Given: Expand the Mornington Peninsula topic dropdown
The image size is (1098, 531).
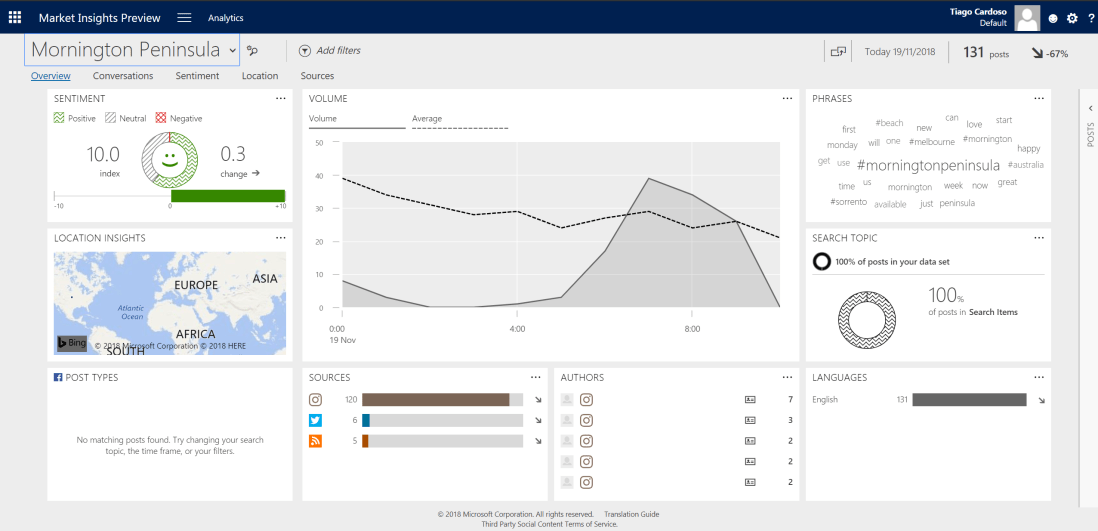Looking at the screenshot, I should [x=232, y=50].
